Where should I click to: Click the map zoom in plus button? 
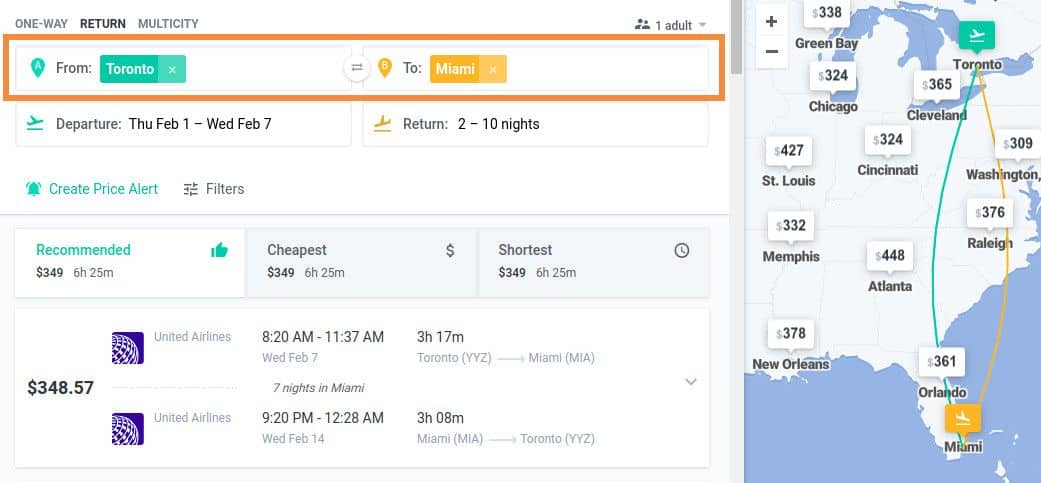click(771, 22)
